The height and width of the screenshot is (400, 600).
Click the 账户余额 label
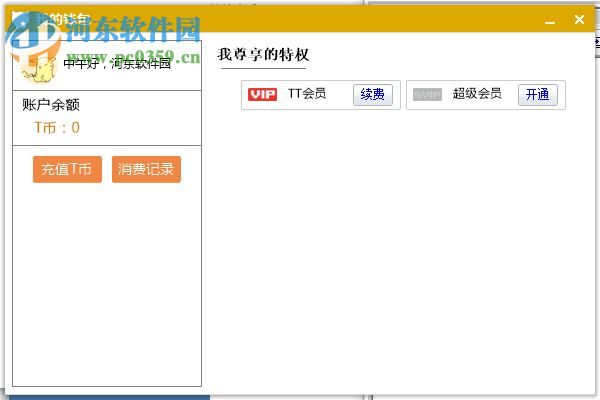51,105
